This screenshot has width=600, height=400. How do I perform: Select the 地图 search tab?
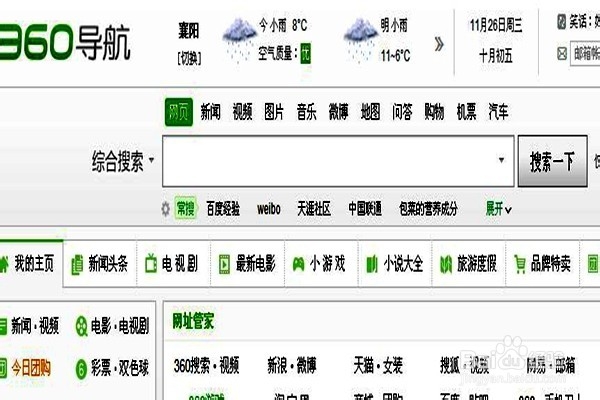(370, 112)
